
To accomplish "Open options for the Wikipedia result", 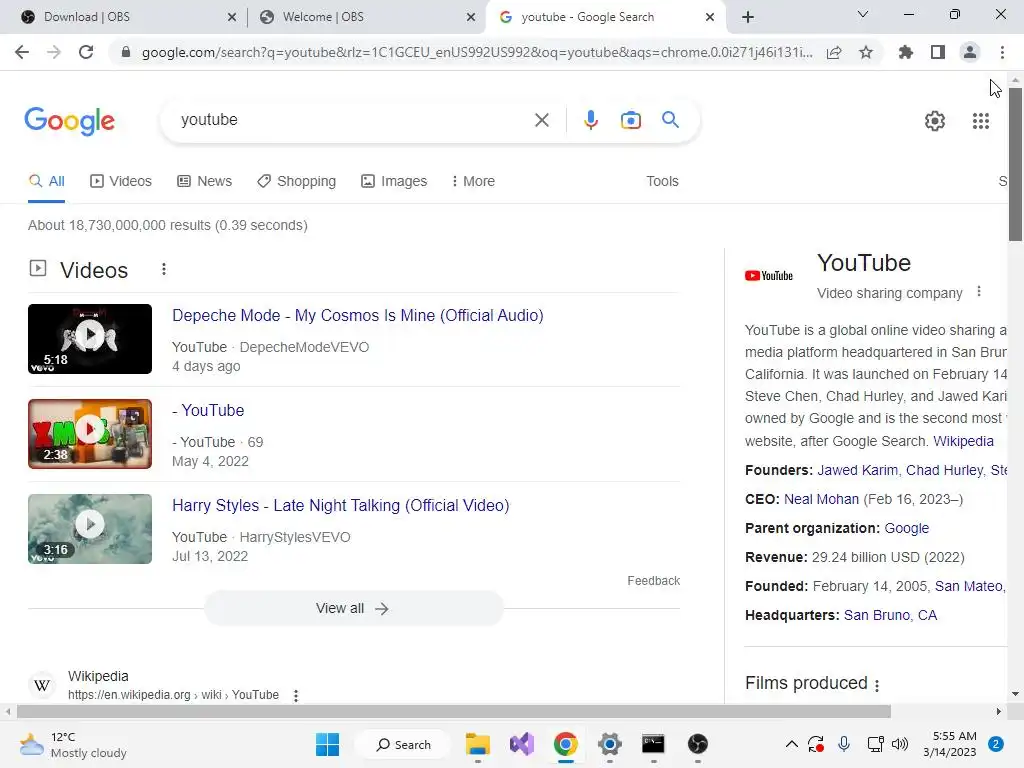I will tap(296, 696).
